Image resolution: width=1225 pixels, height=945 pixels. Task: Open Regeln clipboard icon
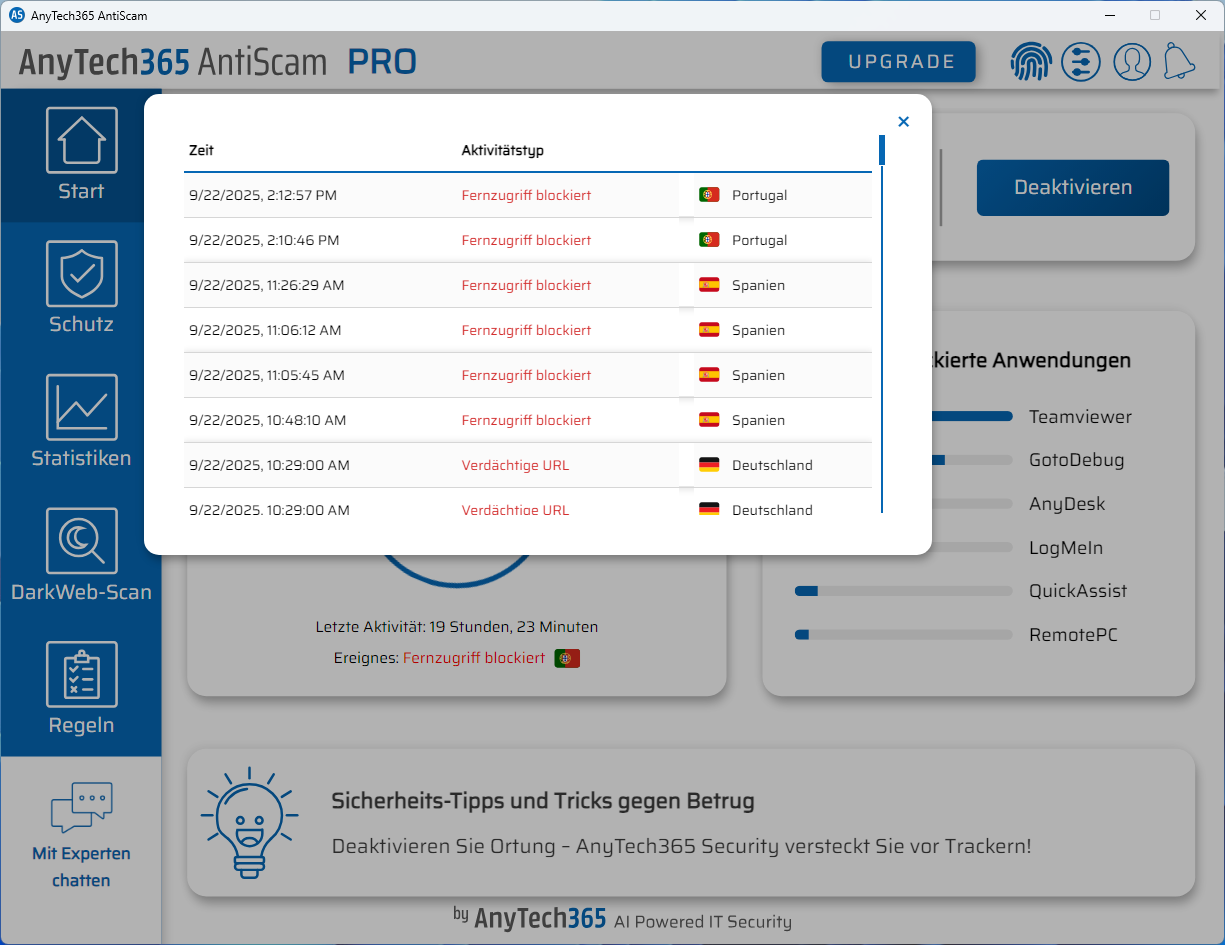pyautogui.click(x=81, y=675)
